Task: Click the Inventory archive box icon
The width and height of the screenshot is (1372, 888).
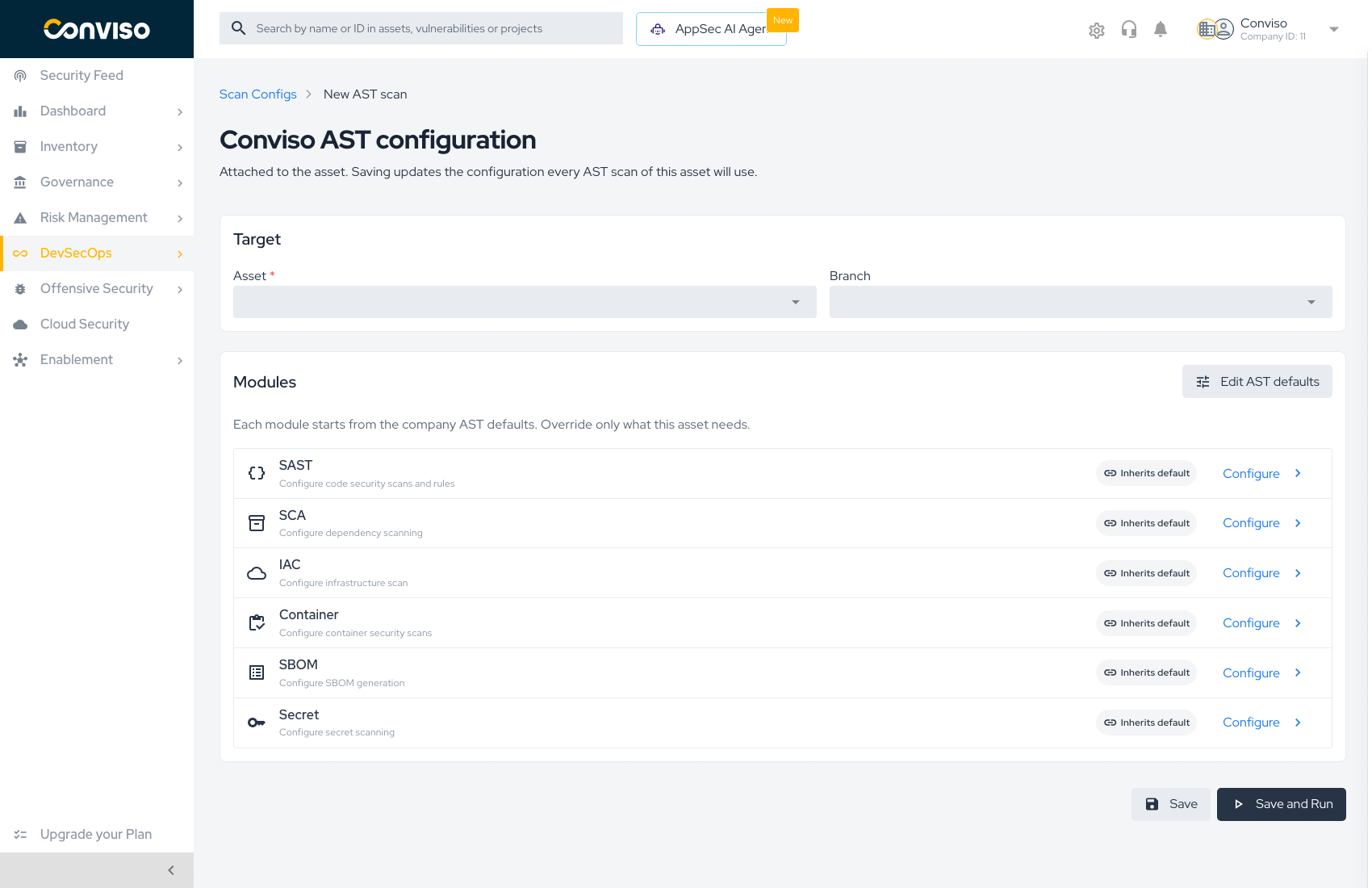Action: coord(20,146)
